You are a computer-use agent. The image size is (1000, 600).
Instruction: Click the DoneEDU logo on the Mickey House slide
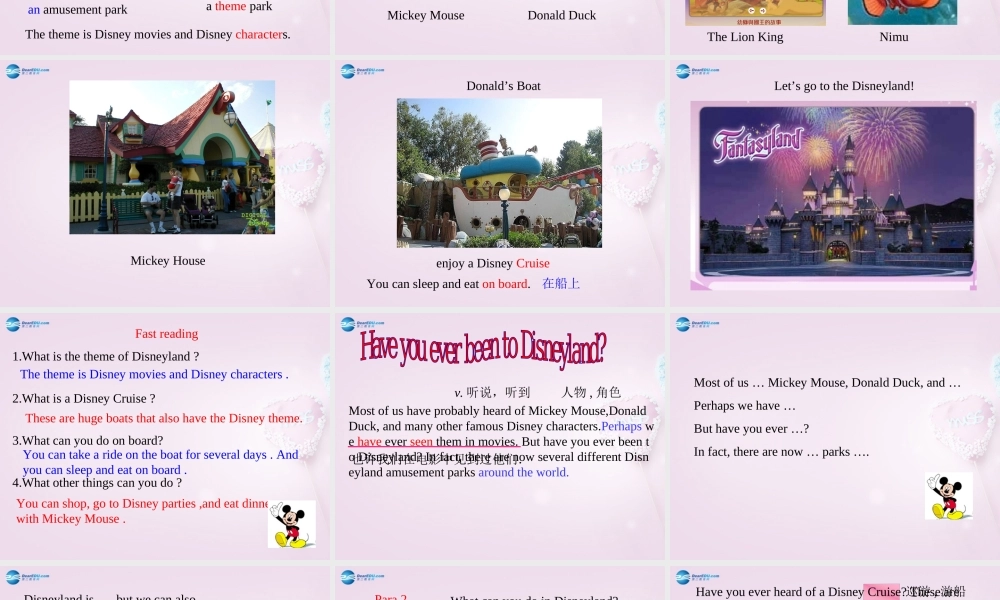pyautogui.click(x=27, y=71)
